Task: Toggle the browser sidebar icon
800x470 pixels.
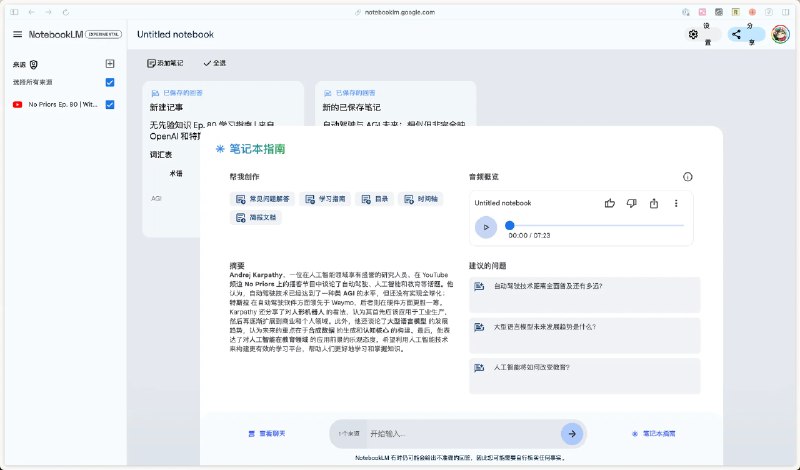Action: (x=14, y=12)
